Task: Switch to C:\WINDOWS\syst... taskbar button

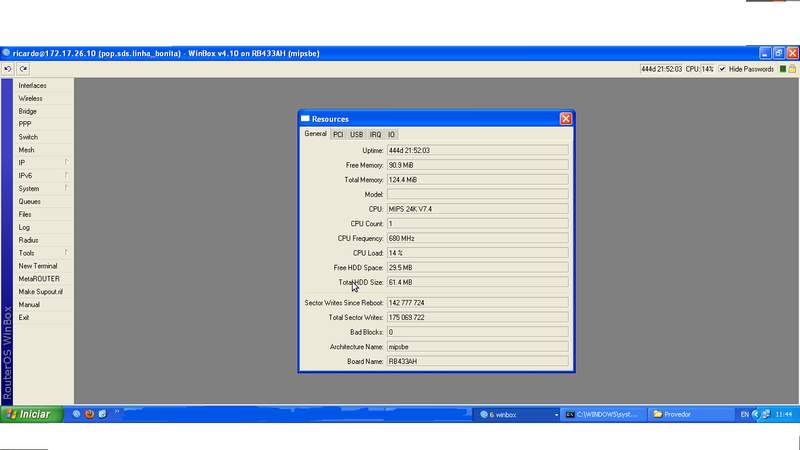Action: pyautogui.click(x=604, y=415)
